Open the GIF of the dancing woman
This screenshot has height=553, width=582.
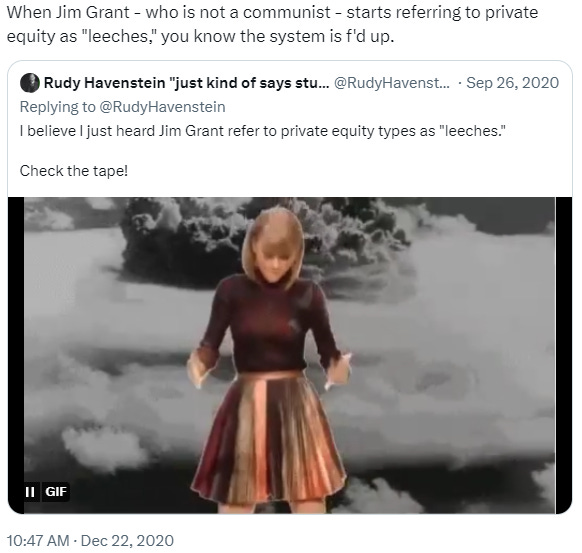(290, 356)
